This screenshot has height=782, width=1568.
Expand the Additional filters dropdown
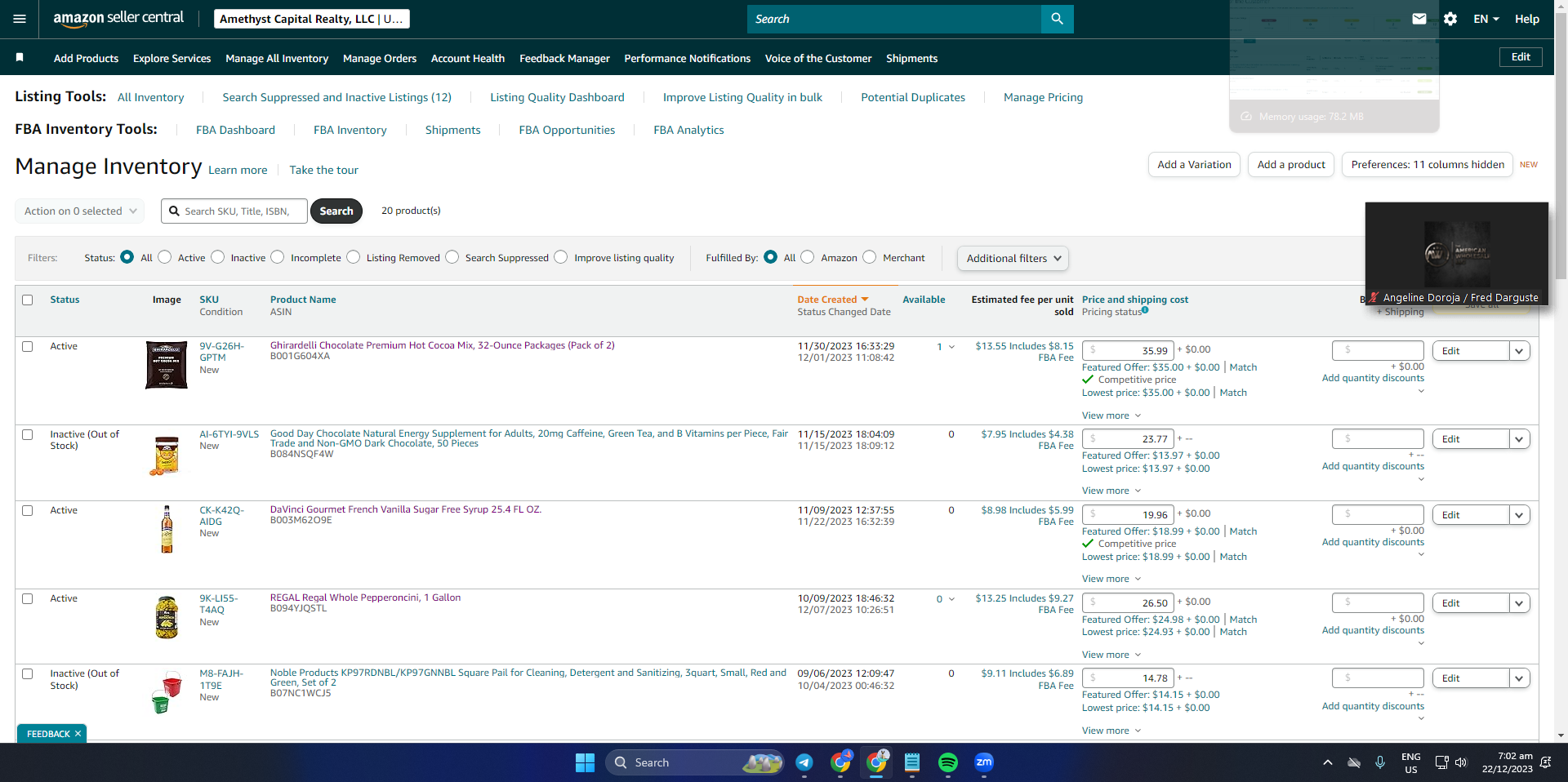click(1013, 258)
